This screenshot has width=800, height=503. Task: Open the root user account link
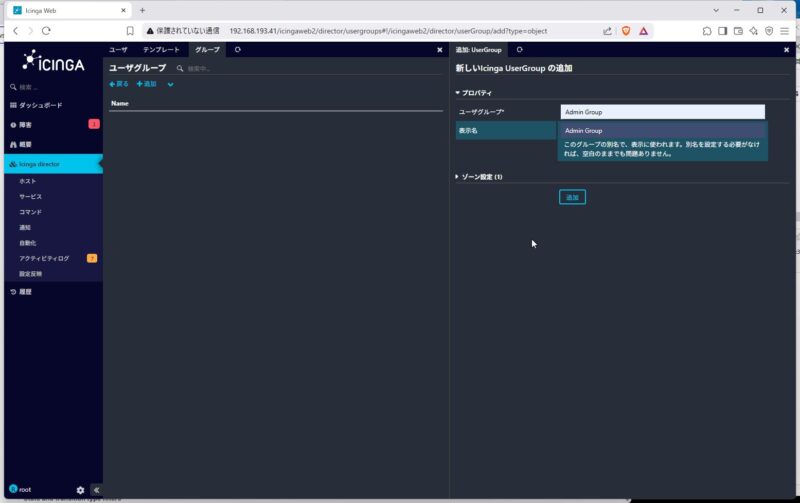coord(20,489)
